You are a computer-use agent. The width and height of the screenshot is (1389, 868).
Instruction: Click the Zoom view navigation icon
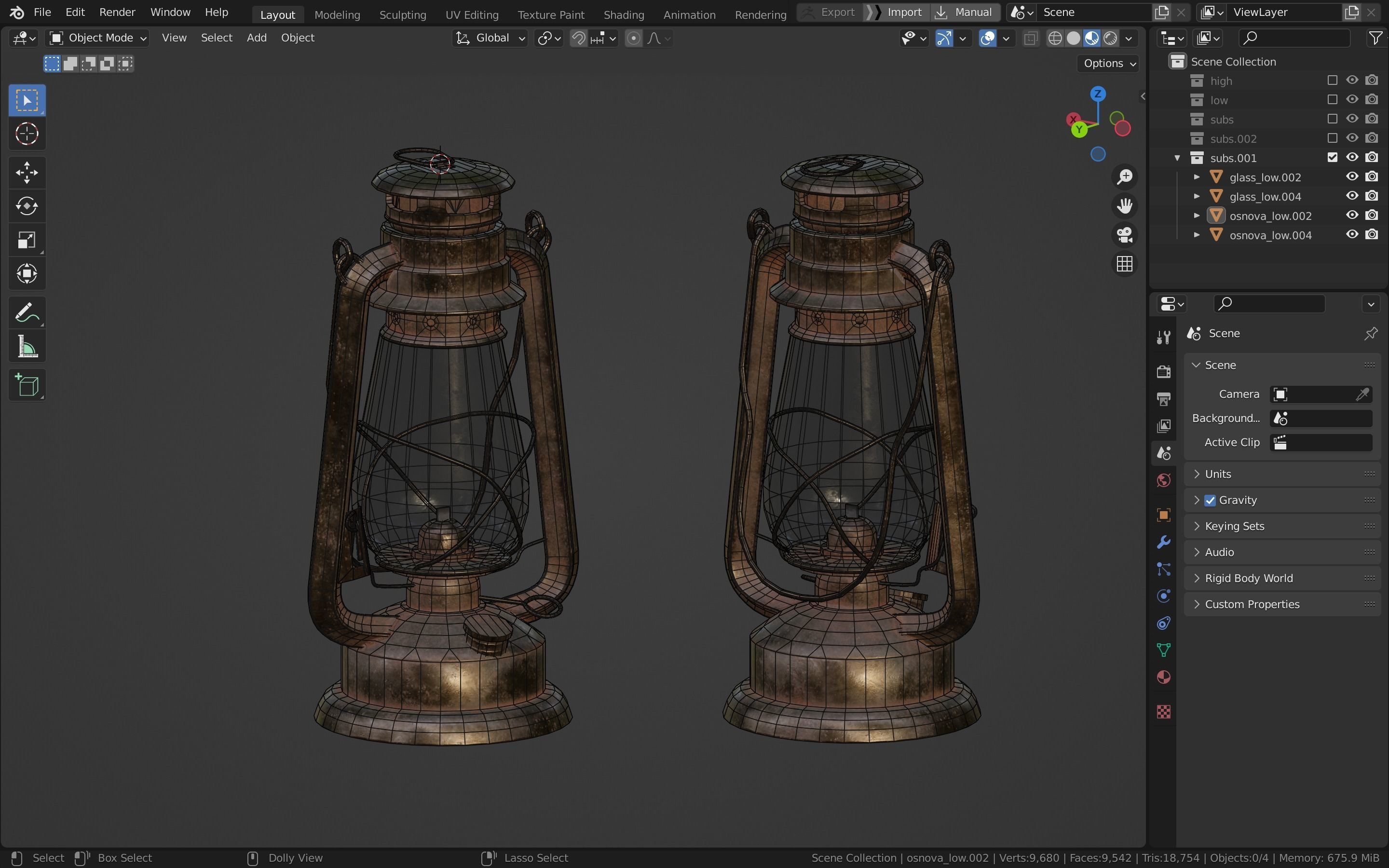[1124, 177]
